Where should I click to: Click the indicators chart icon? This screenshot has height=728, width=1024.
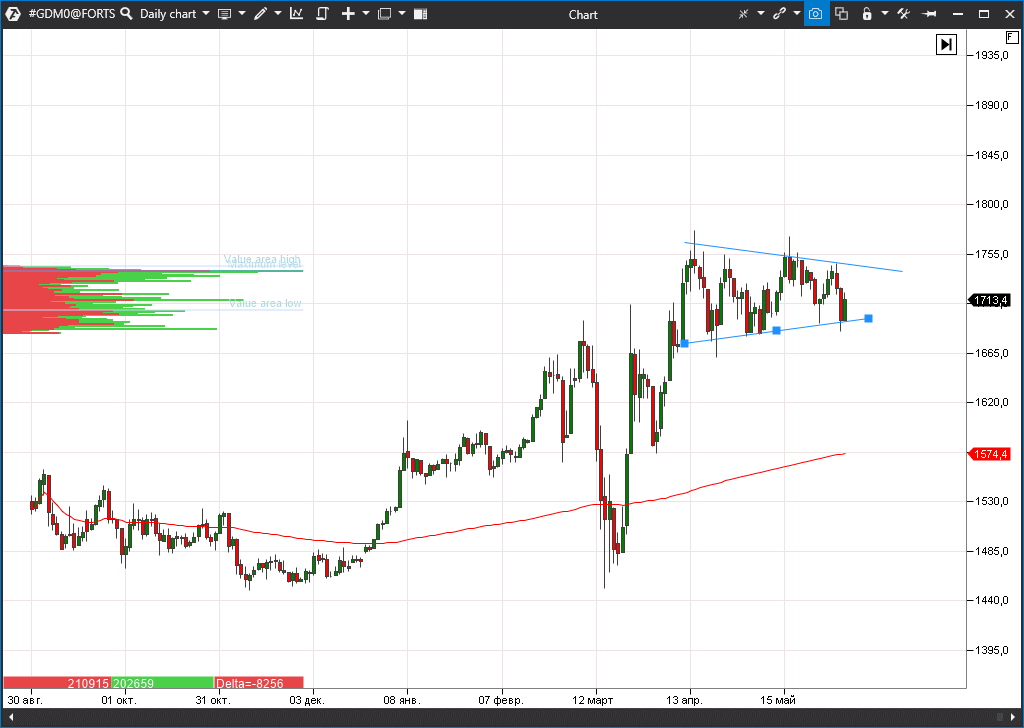(x=297, y=14)
